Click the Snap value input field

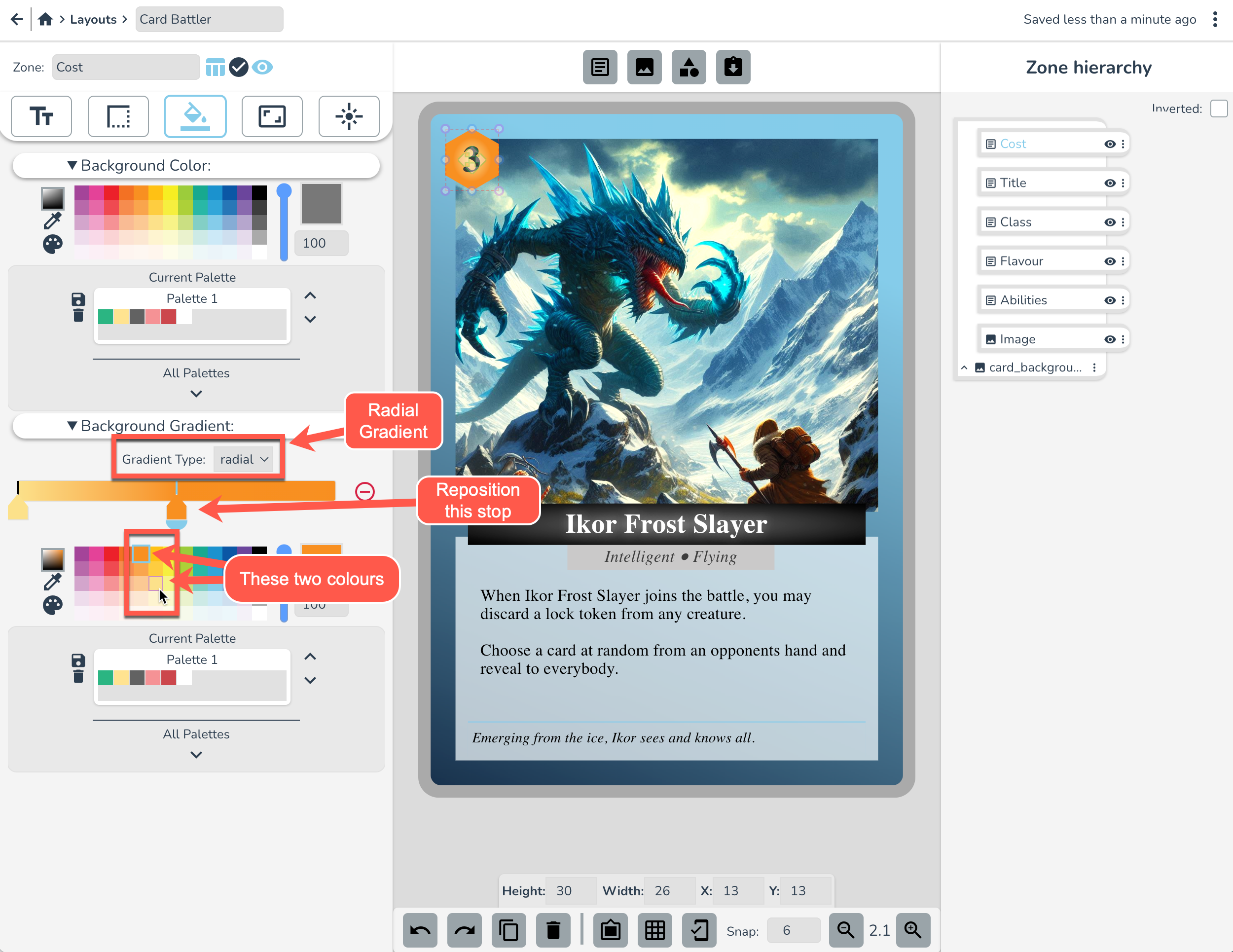coord(793,930)
